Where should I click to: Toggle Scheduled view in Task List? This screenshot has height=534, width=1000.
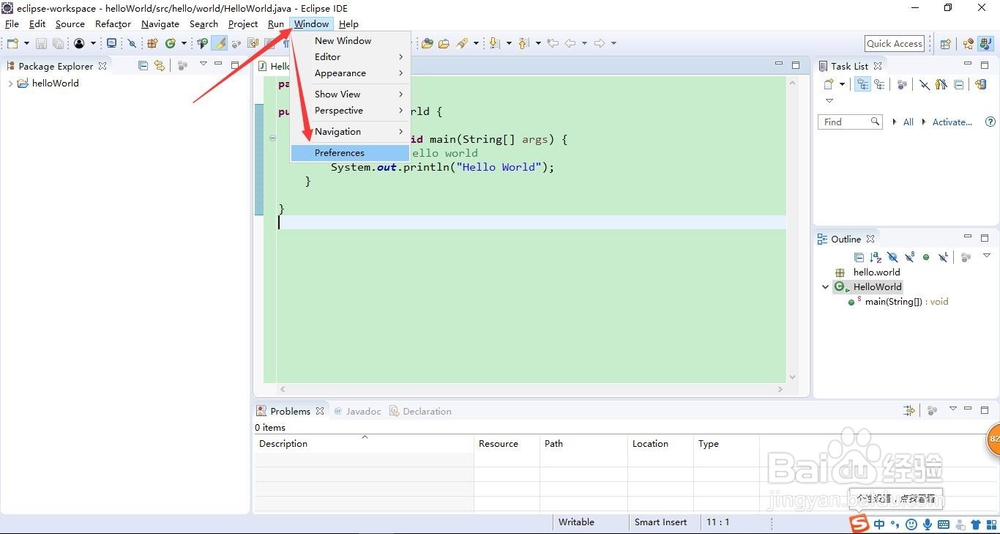pos(879,84)
